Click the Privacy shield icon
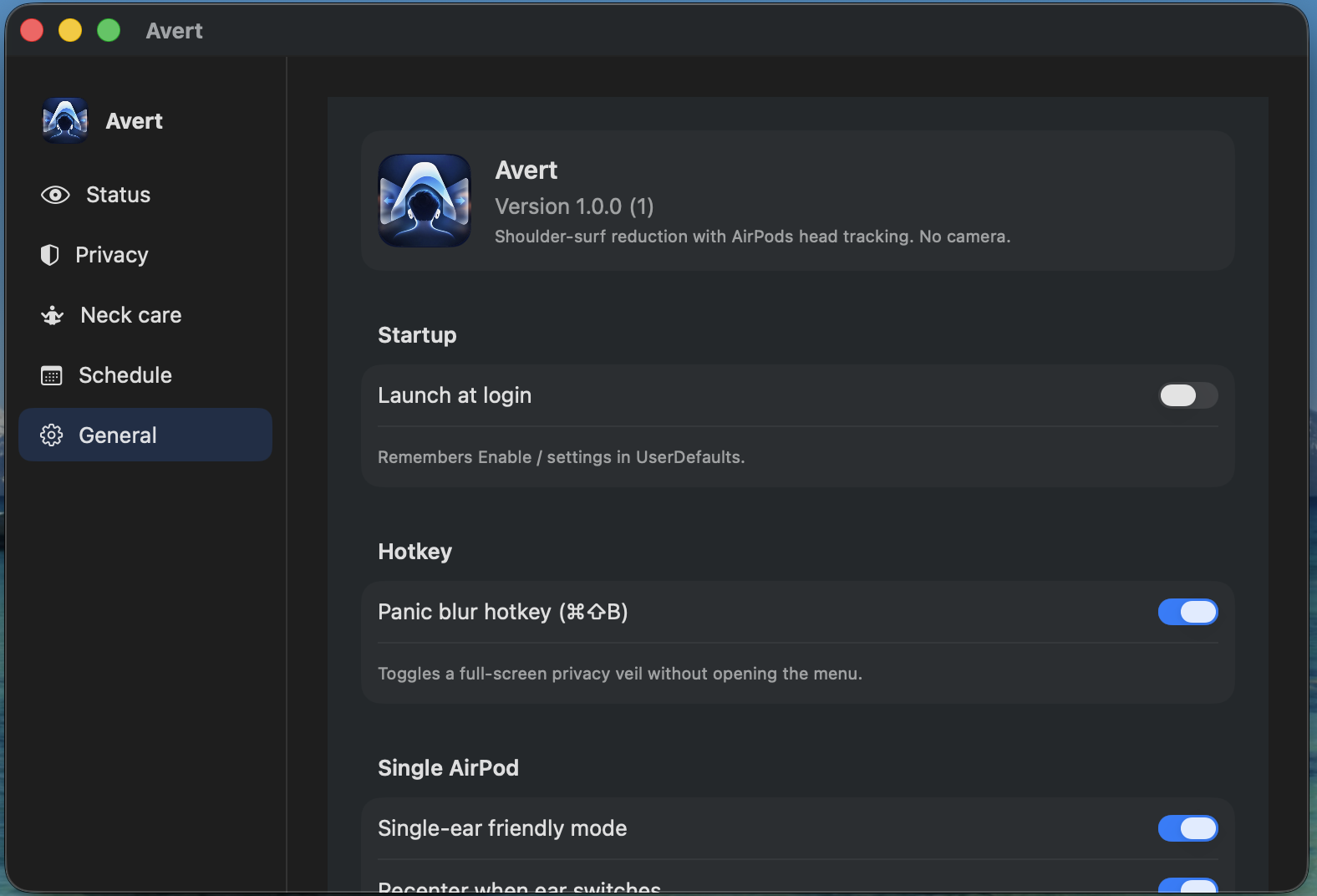Image resolution: width=1317 pixels, height=896 pixels. 50,255
